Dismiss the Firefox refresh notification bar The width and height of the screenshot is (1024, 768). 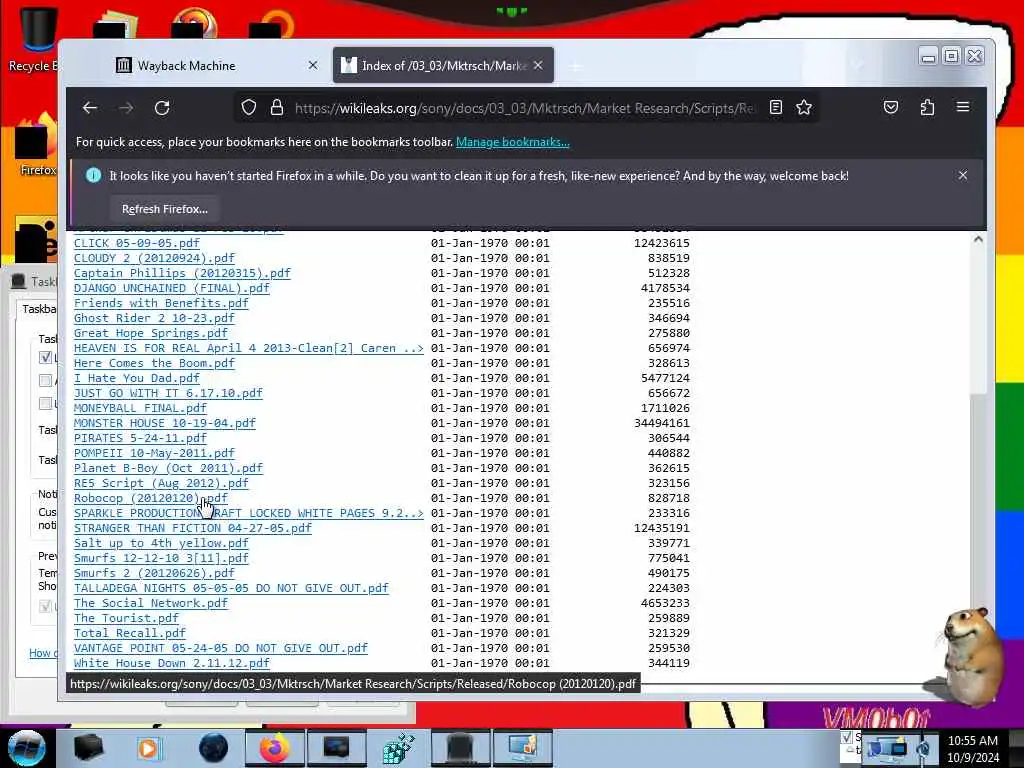point(963,175)
